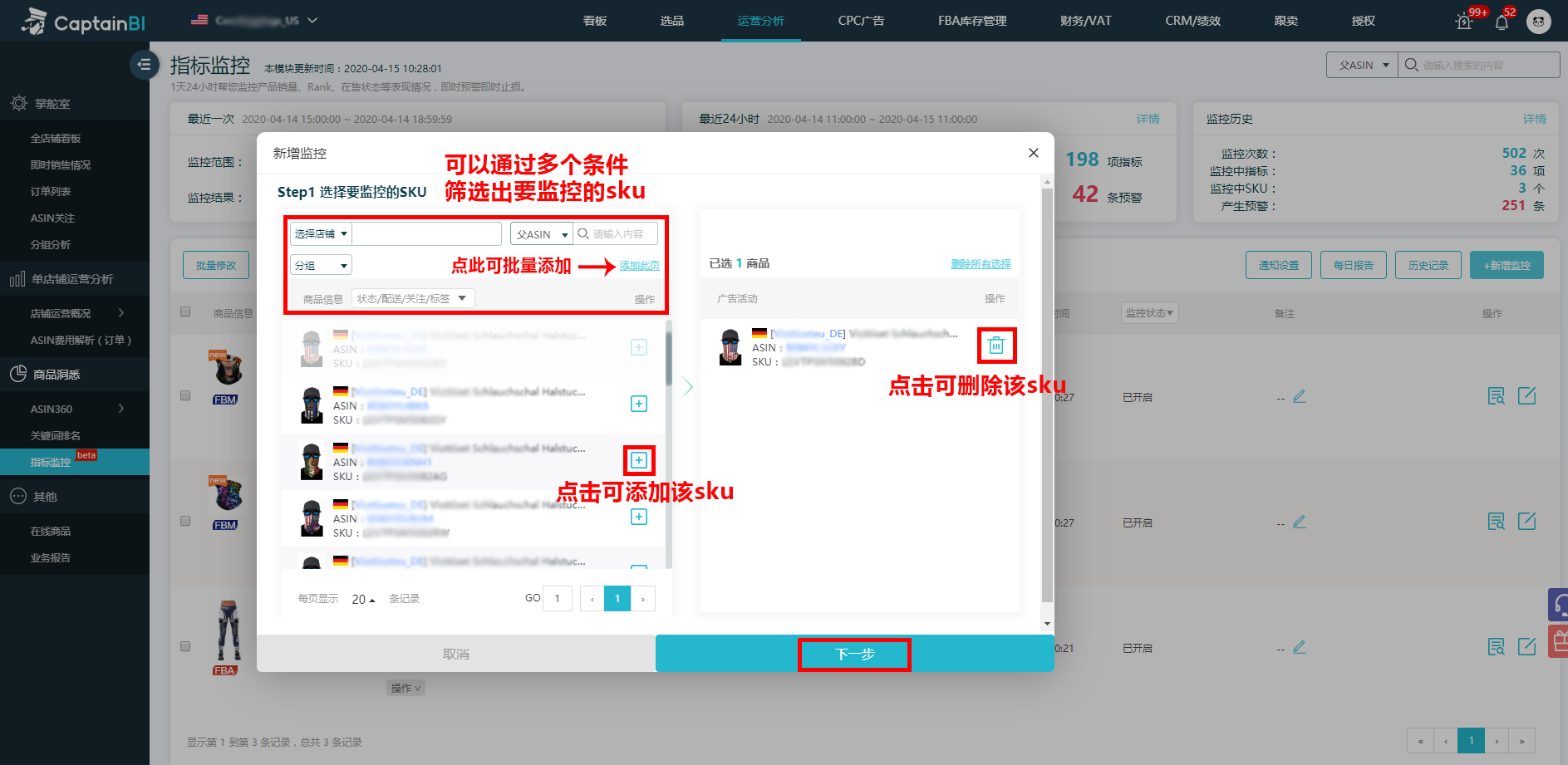Screen dimensions: 1568x765
Task: Open the 父ASIN dropdown in page header
Action: click(x=1363, y=65)
